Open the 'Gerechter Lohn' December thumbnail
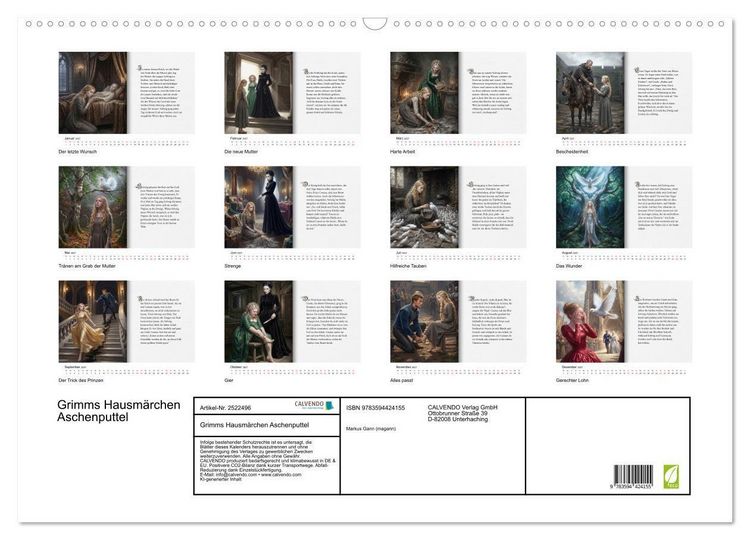 click(x=624, y=321)
